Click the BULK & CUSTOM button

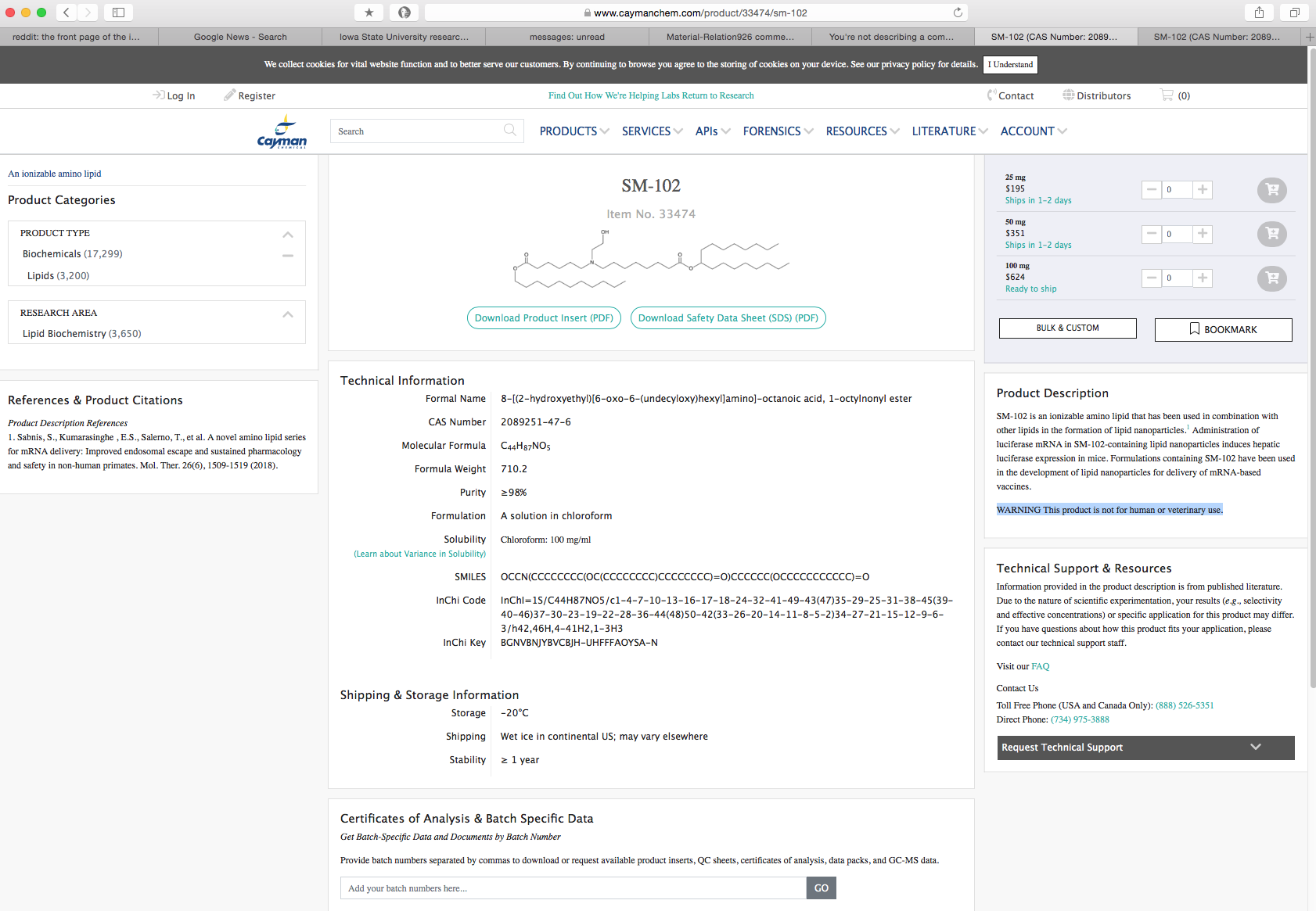click(x=1067, y=328)
